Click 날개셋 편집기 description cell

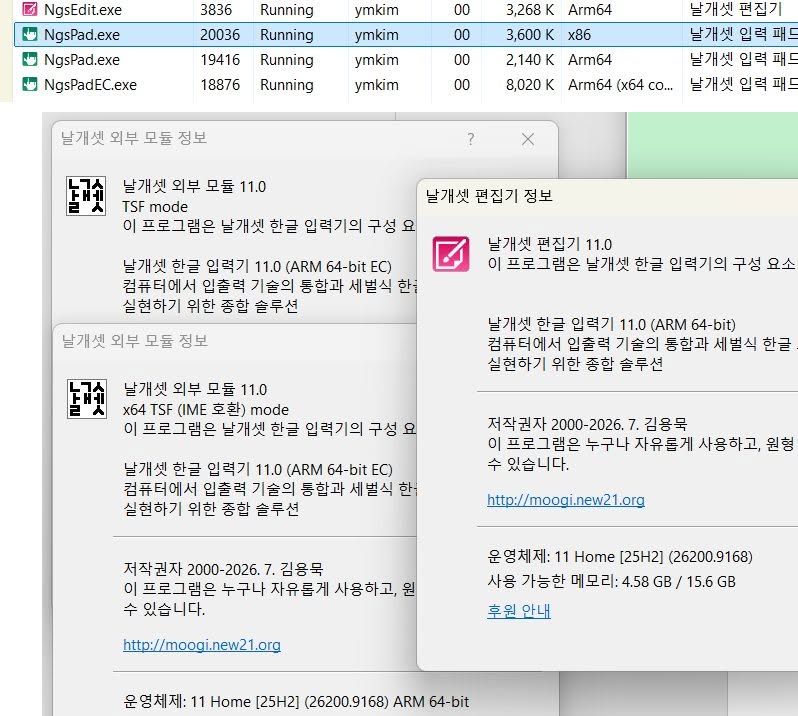[735, 9]
